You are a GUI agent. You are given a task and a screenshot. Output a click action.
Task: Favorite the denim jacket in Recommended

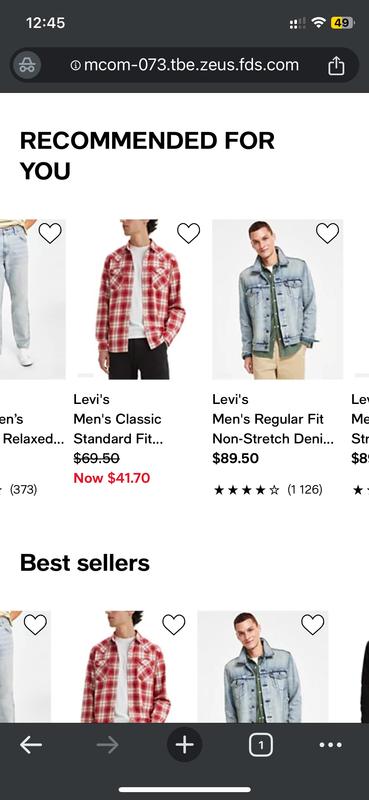click(x=327, y=233)
